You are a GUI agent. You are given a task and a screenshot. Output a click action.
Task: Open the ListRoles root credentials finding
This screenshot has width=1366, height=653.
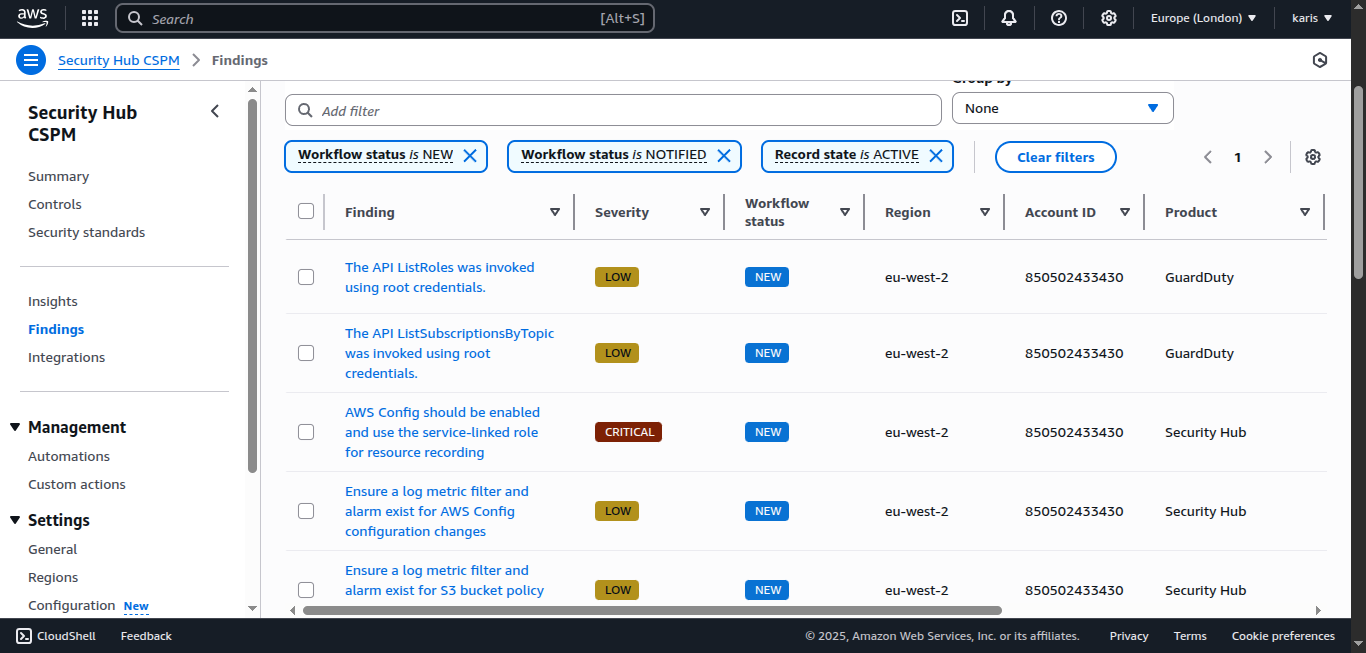pyautogui.click(x=440, y=277)
